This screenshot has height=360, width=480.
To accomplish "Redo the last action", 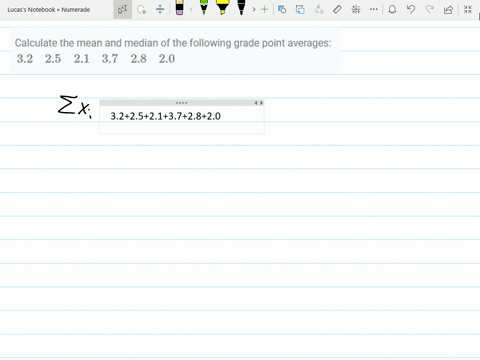I will 430,9.
